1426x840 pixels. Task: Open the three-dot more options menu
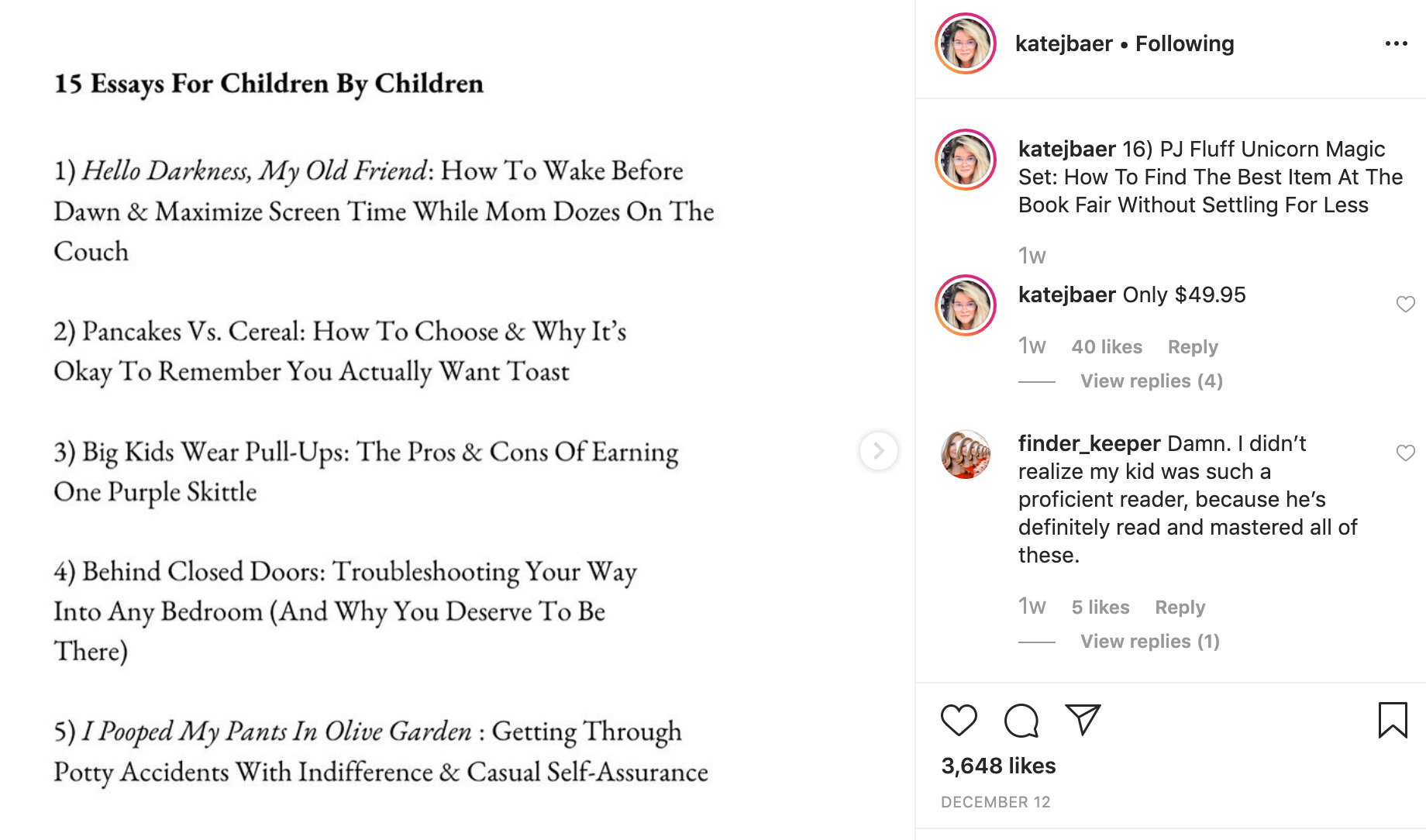click(1396, 43)
